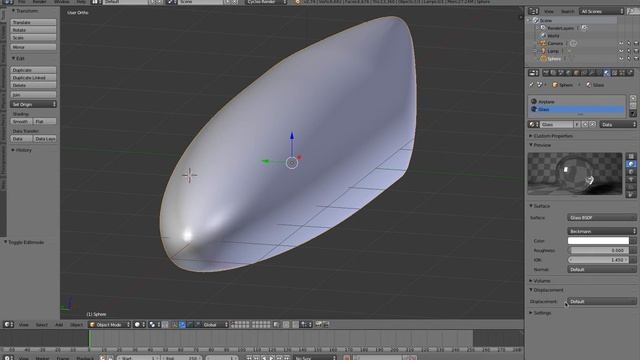The height and width of the screenshot is (360, 640).
Task: Open the pivot point selector
Action: [154, 324]
